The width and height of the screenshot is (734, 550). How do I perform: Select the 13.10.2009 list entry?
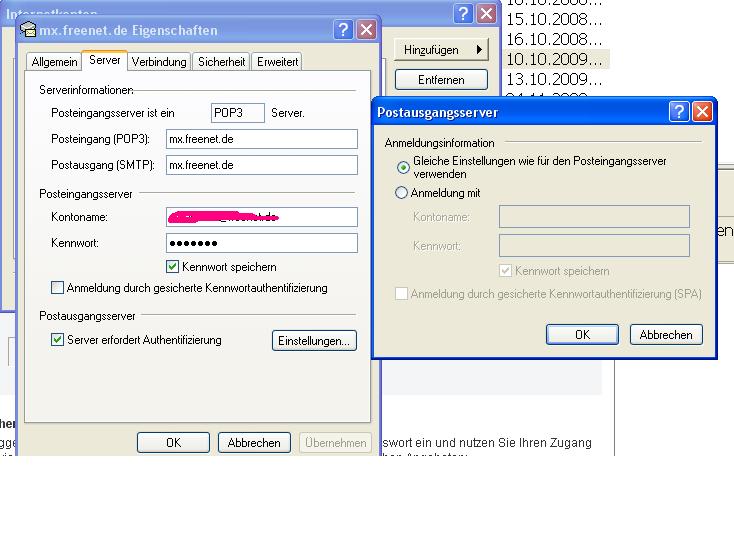(554, 80)
